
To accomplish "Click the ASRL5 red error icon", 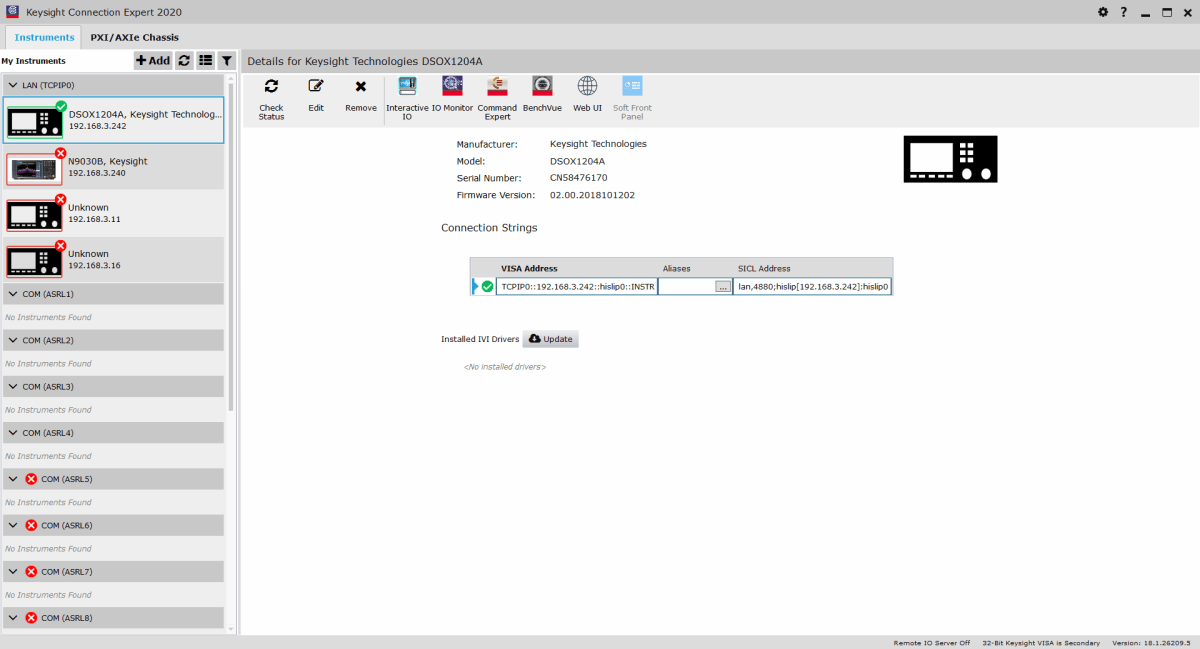I will (31, 479).
